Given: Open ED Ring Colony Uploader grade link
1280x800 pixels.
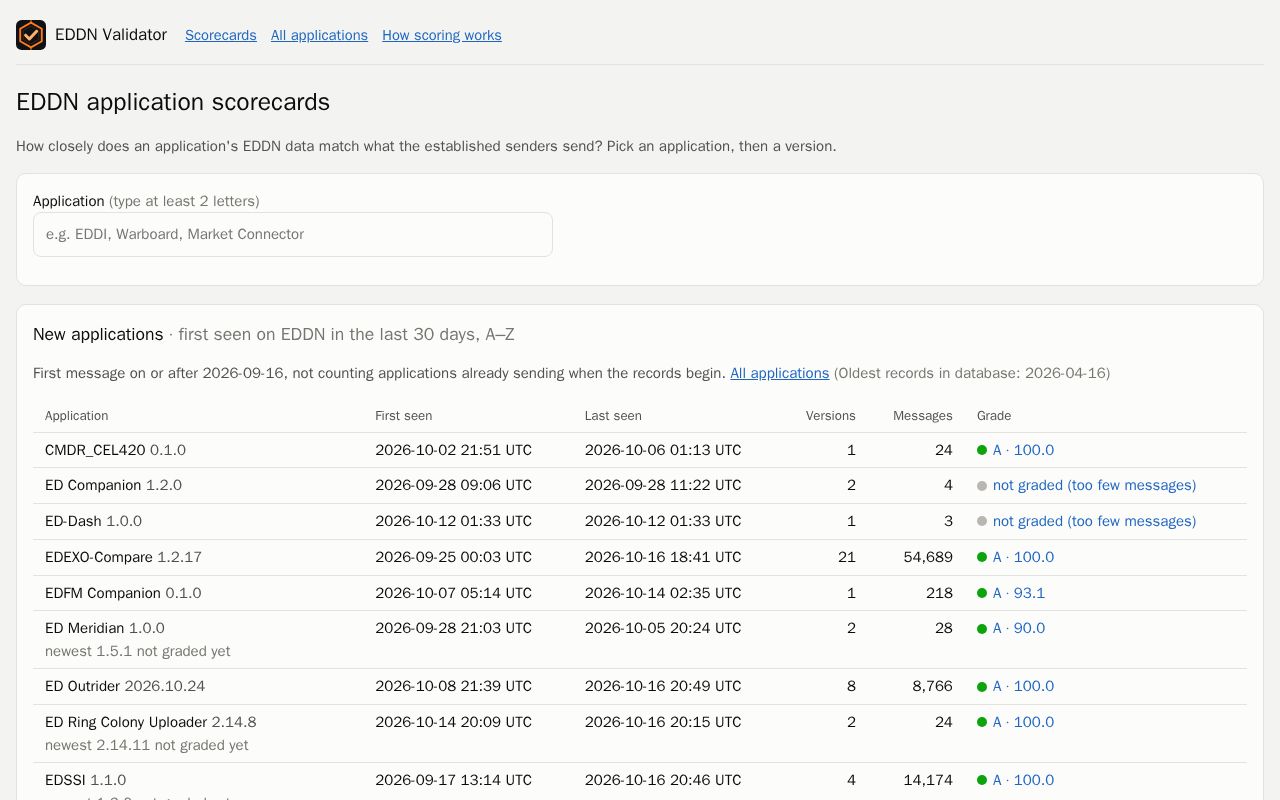Looking at the screenshot, I should [1023, 722].
